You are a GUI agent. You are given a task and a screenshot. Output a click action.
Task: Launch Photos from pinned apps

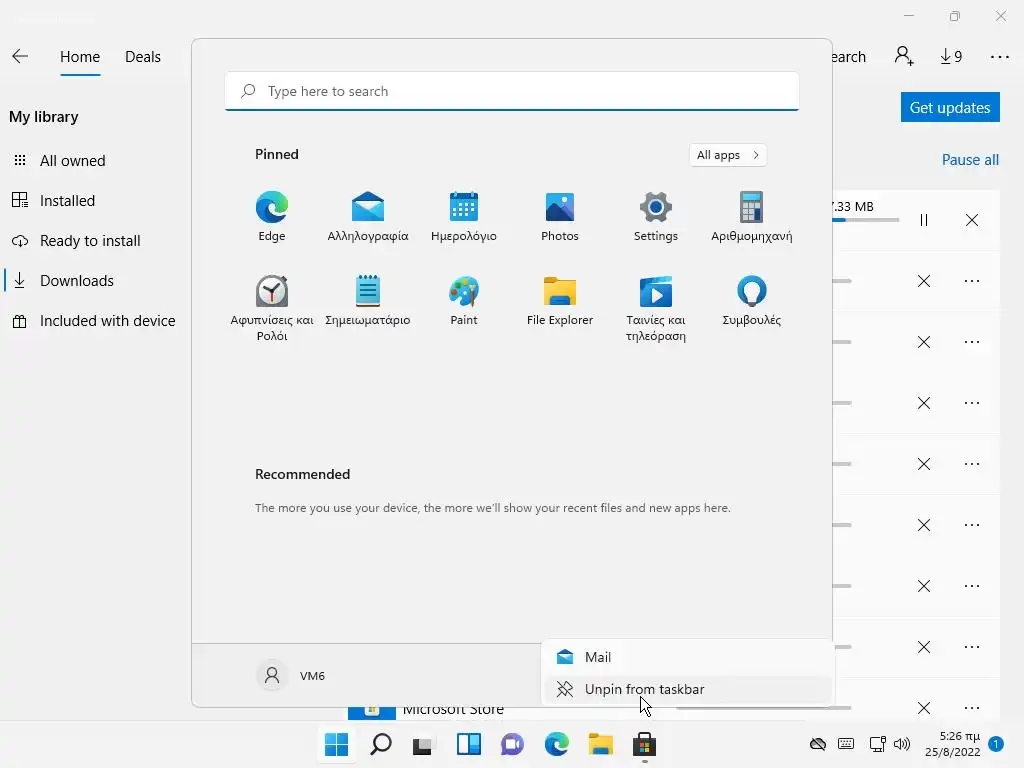pos(560,216)
